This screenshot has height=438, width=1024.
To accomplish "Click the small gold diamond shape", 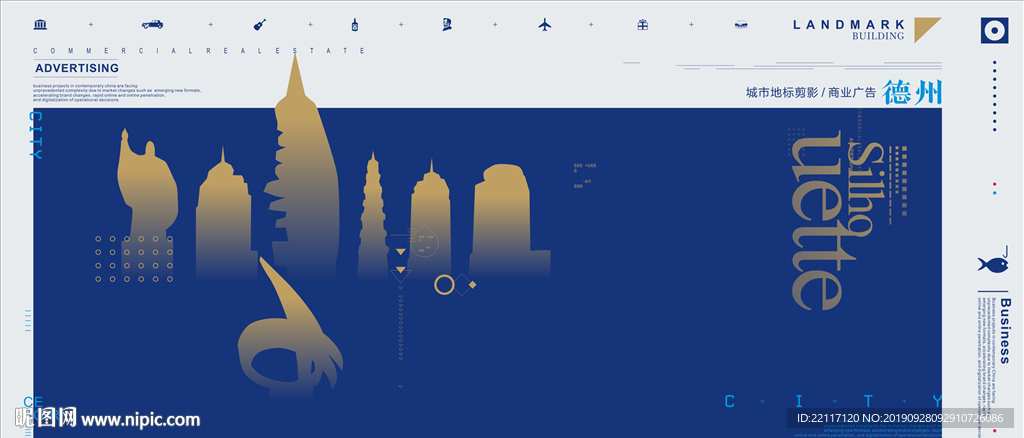I will click(472, 285).
